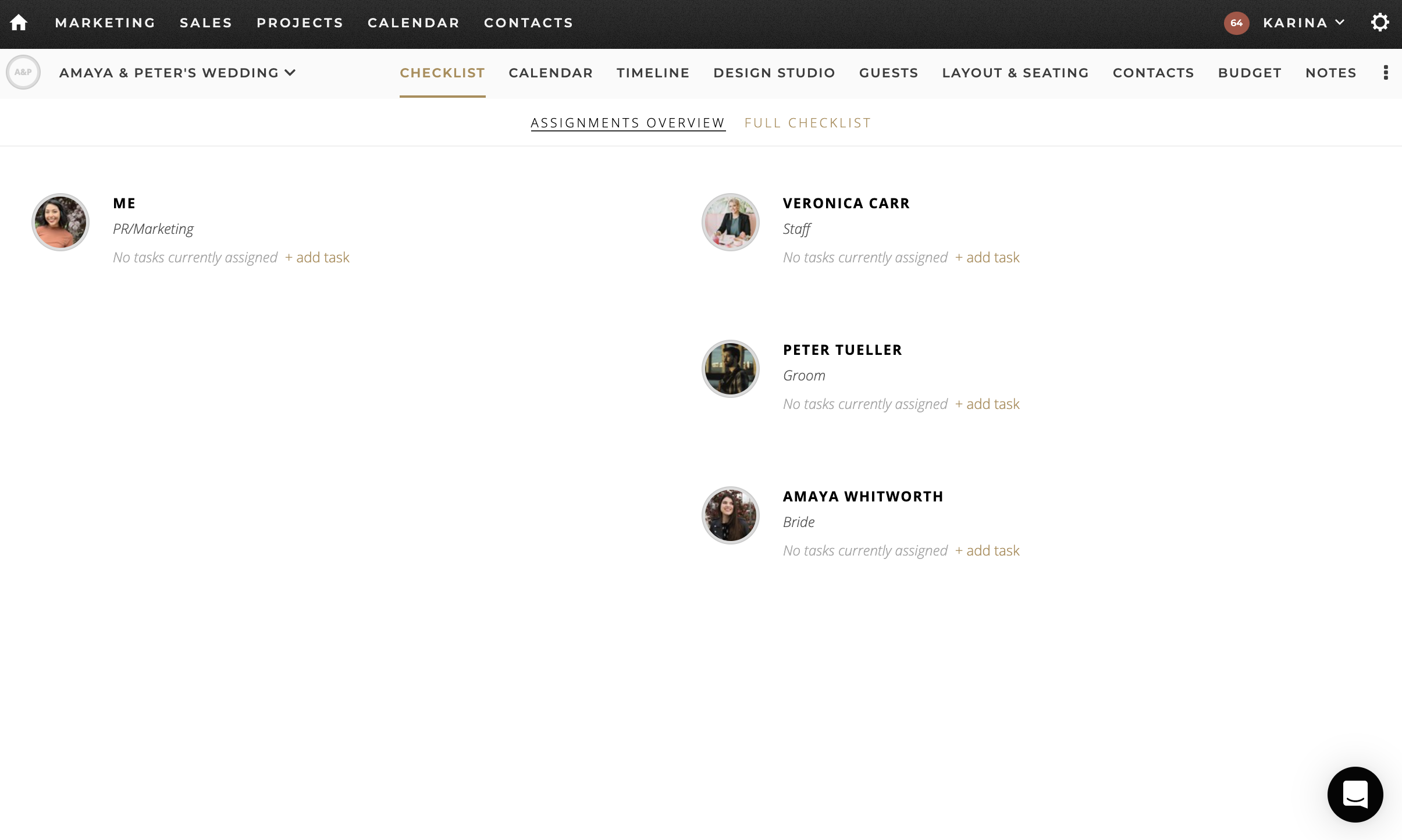Click the home icon in top bar
1402x840 pixels.
[19, 23]
